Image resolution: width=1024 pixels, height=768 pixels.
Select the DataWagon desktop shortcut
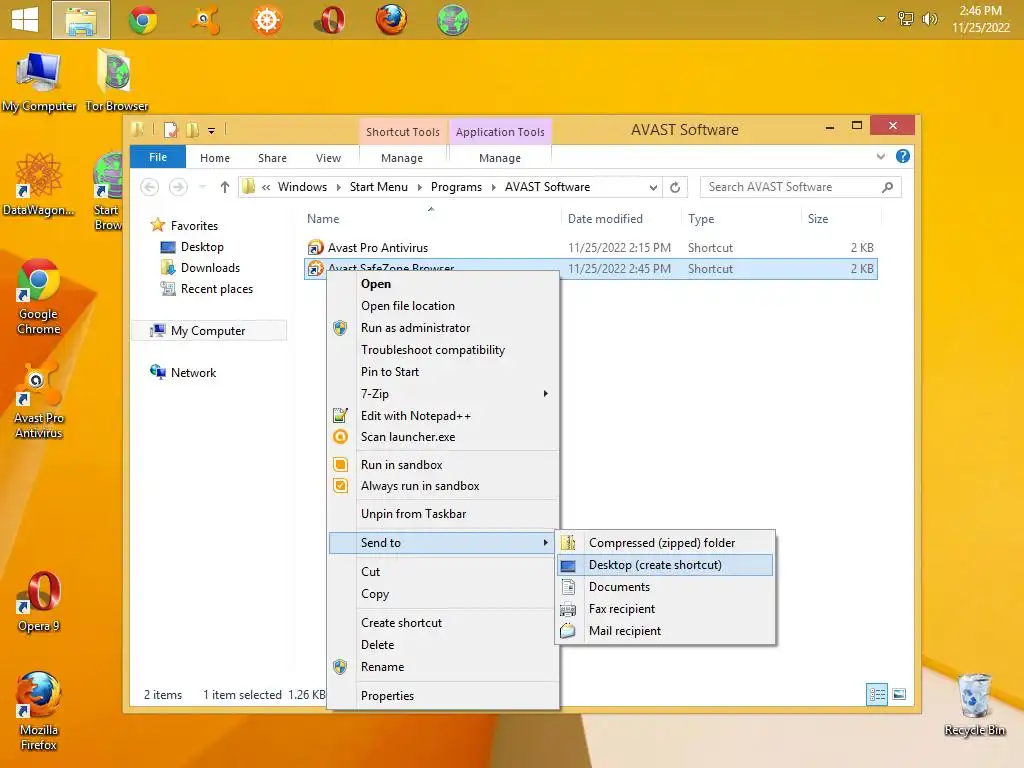38,185
